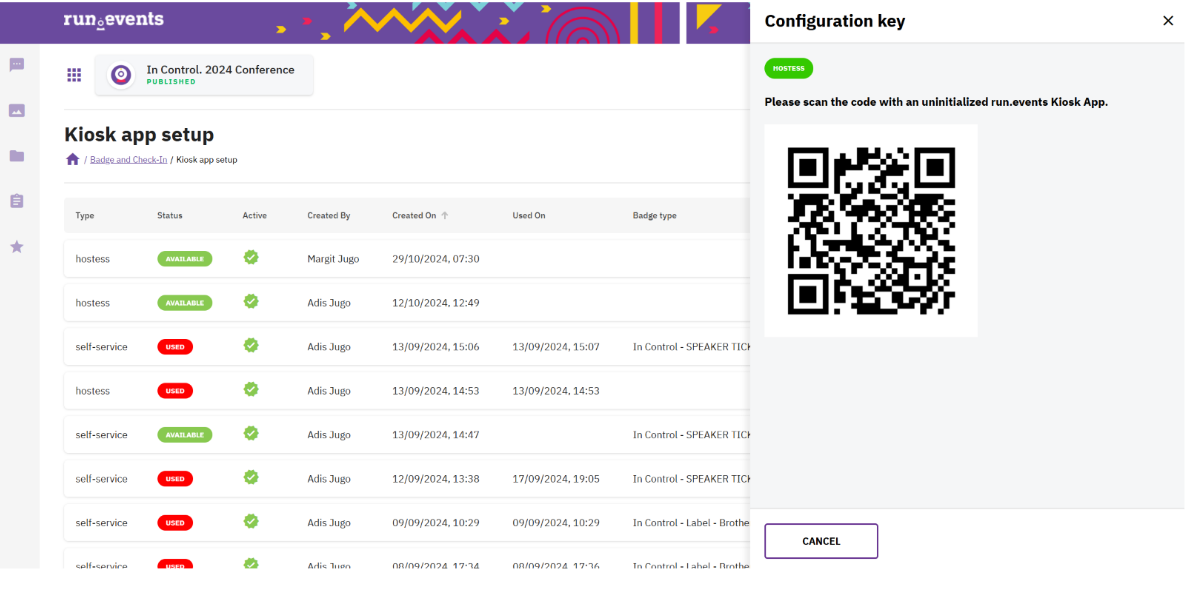1193x616 pixels.
Task: Click AVAILABLE badge in 13/09/2024, 14:47 row
Action: [x=185, y=435]
